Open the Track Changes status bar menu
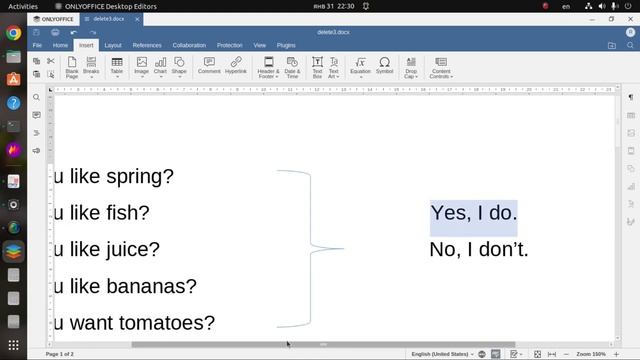 pos(516,354)
